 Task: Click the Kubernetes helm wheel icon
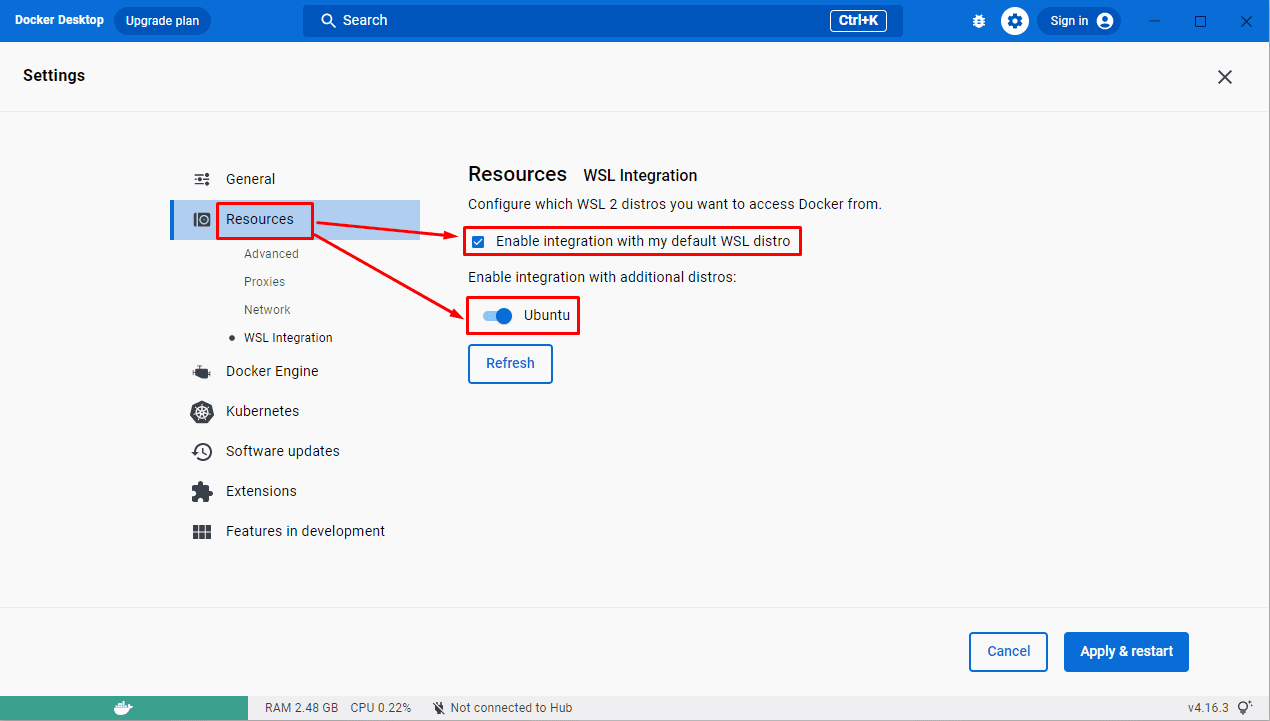[x=202, y=411]
